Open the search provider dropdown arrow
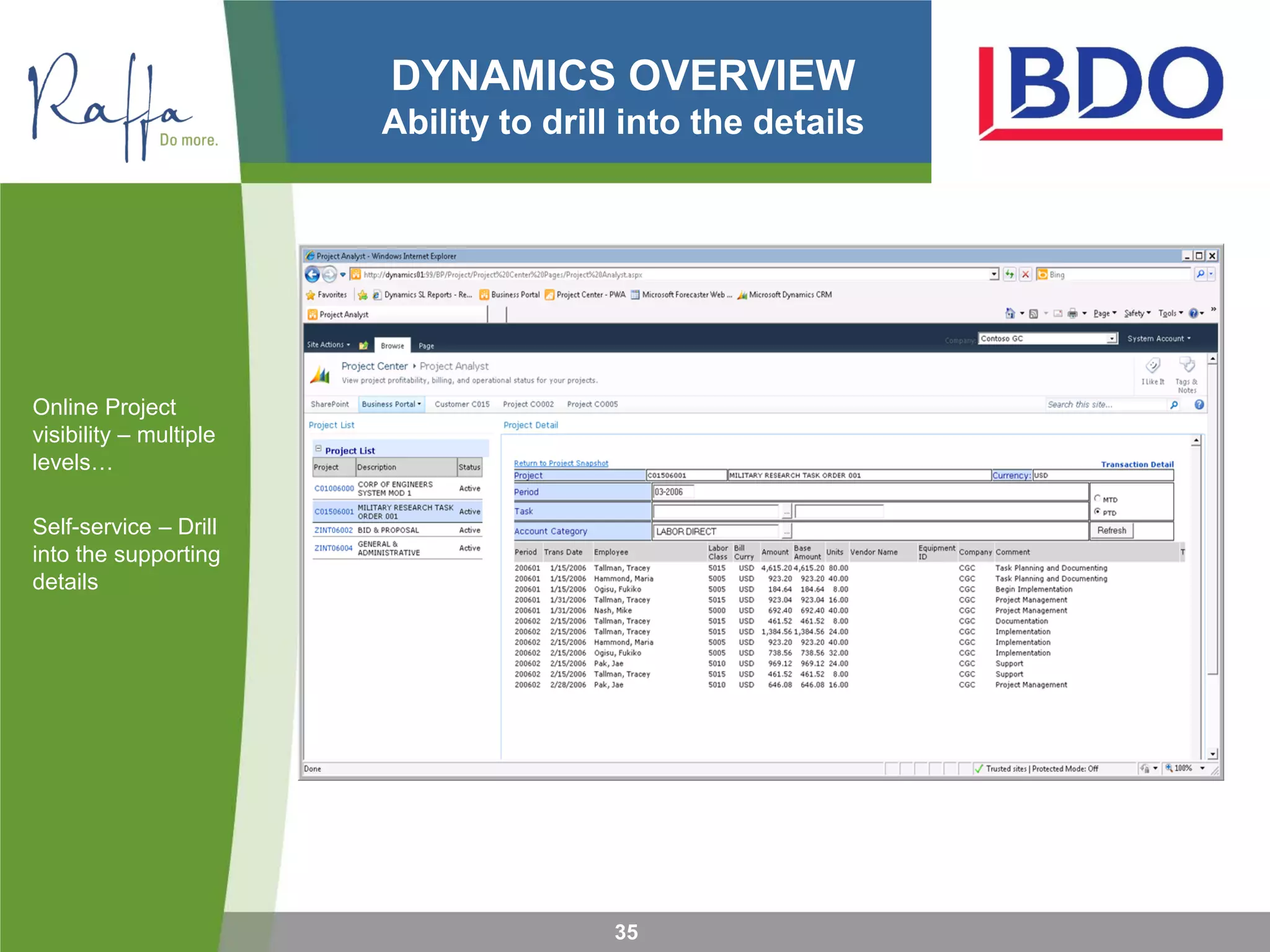Screen dimensions: 1270x952 (x=1211, y=274)
